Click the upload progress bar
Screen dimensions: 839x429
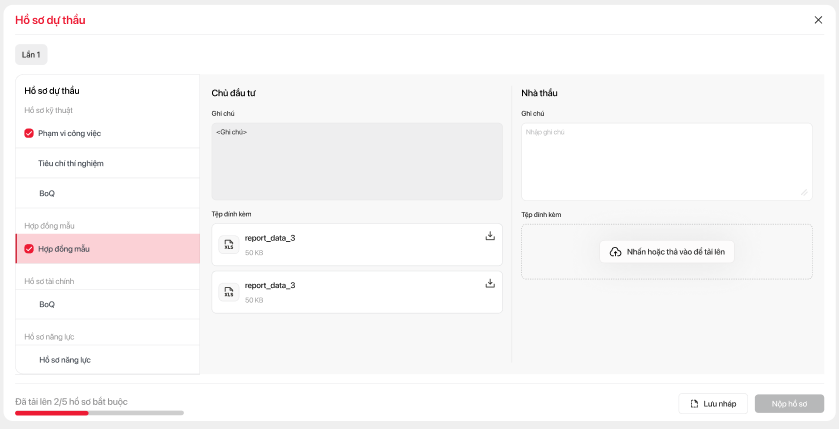(x=99, y=412)
